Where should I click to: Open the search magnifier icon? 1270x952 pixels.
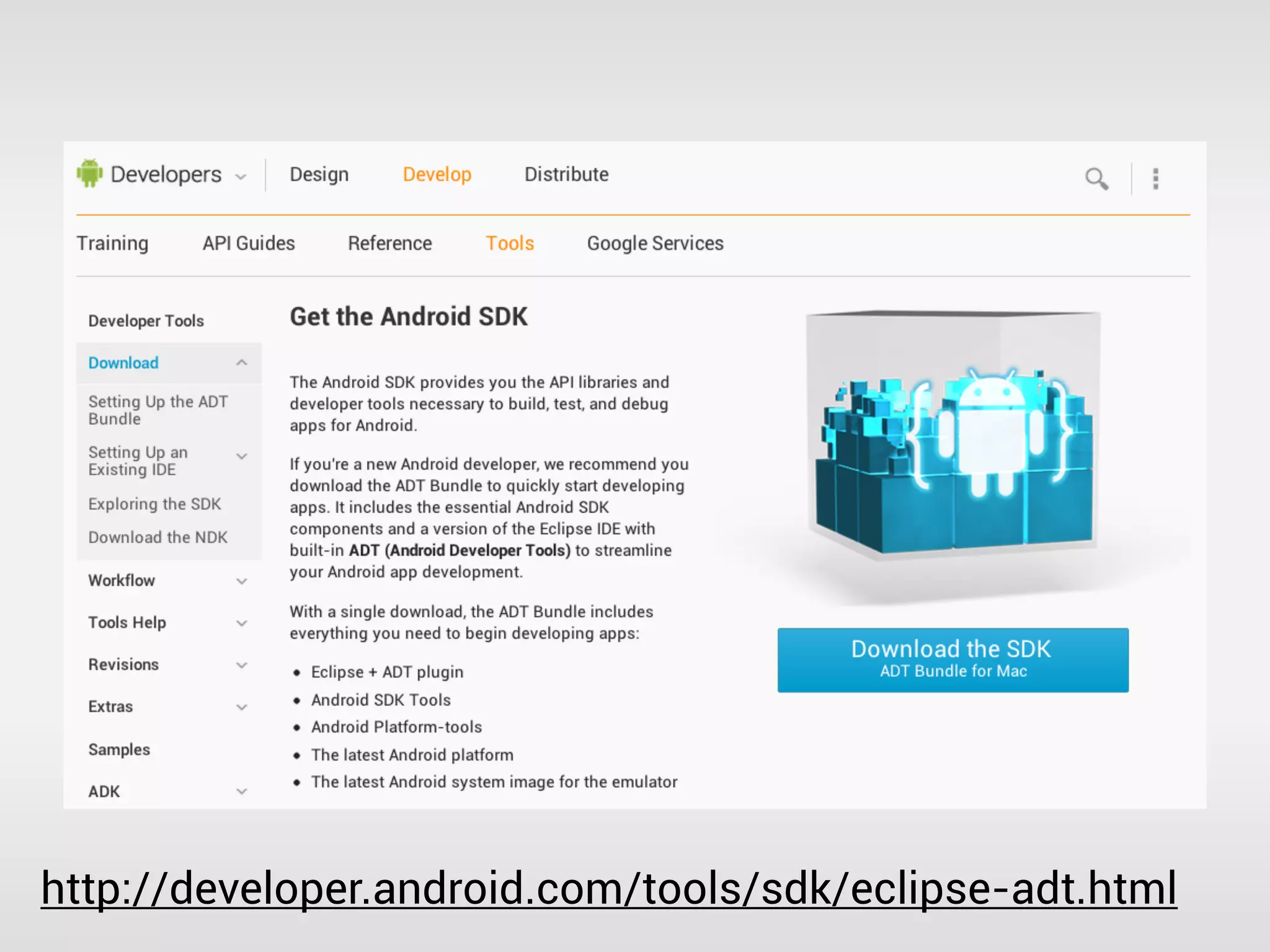(x=1096, y=178)
